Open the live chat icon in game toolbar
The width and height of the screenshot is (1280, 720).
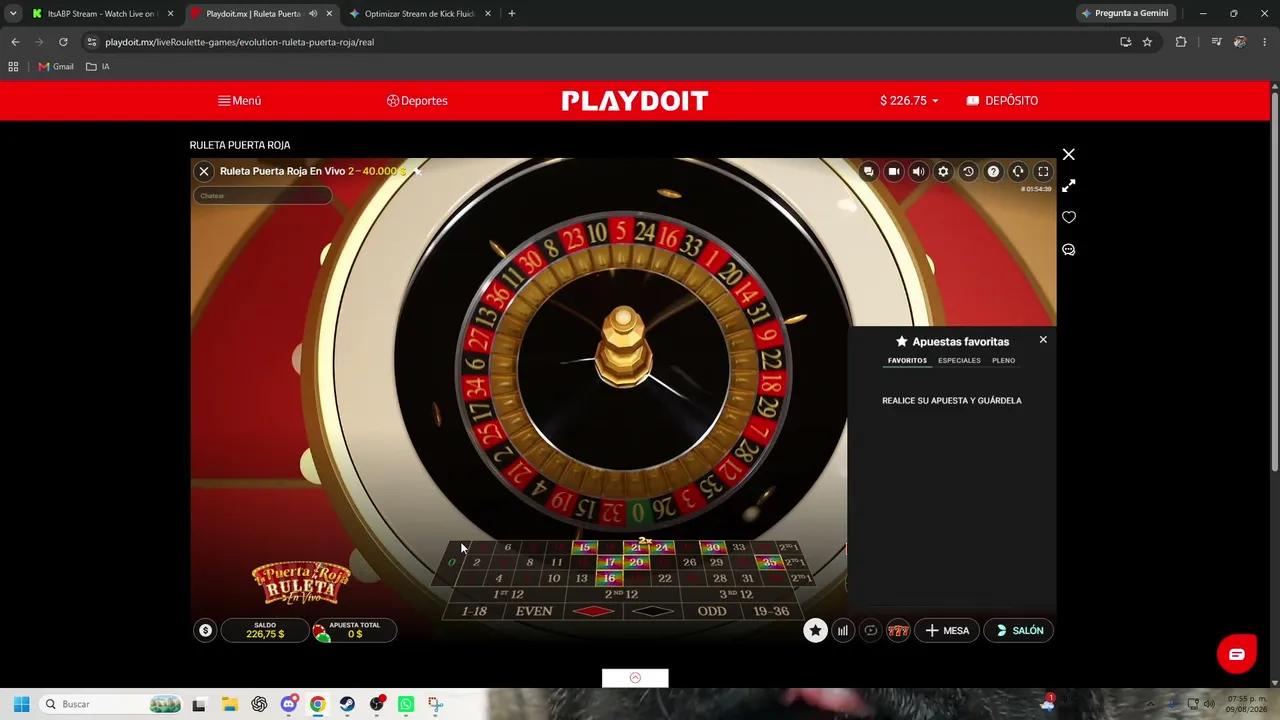tap(869, 172)
